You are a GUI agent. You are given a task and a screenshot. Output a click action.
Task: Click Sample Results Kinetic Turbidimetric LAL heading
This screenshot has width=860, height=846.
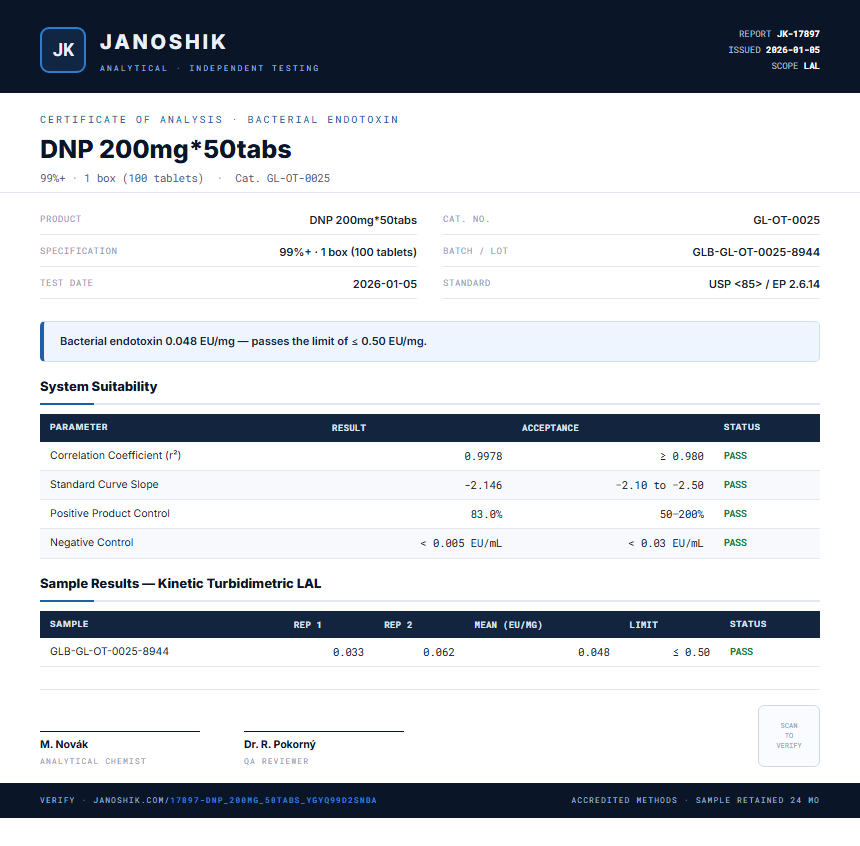(x=180, y=583)
